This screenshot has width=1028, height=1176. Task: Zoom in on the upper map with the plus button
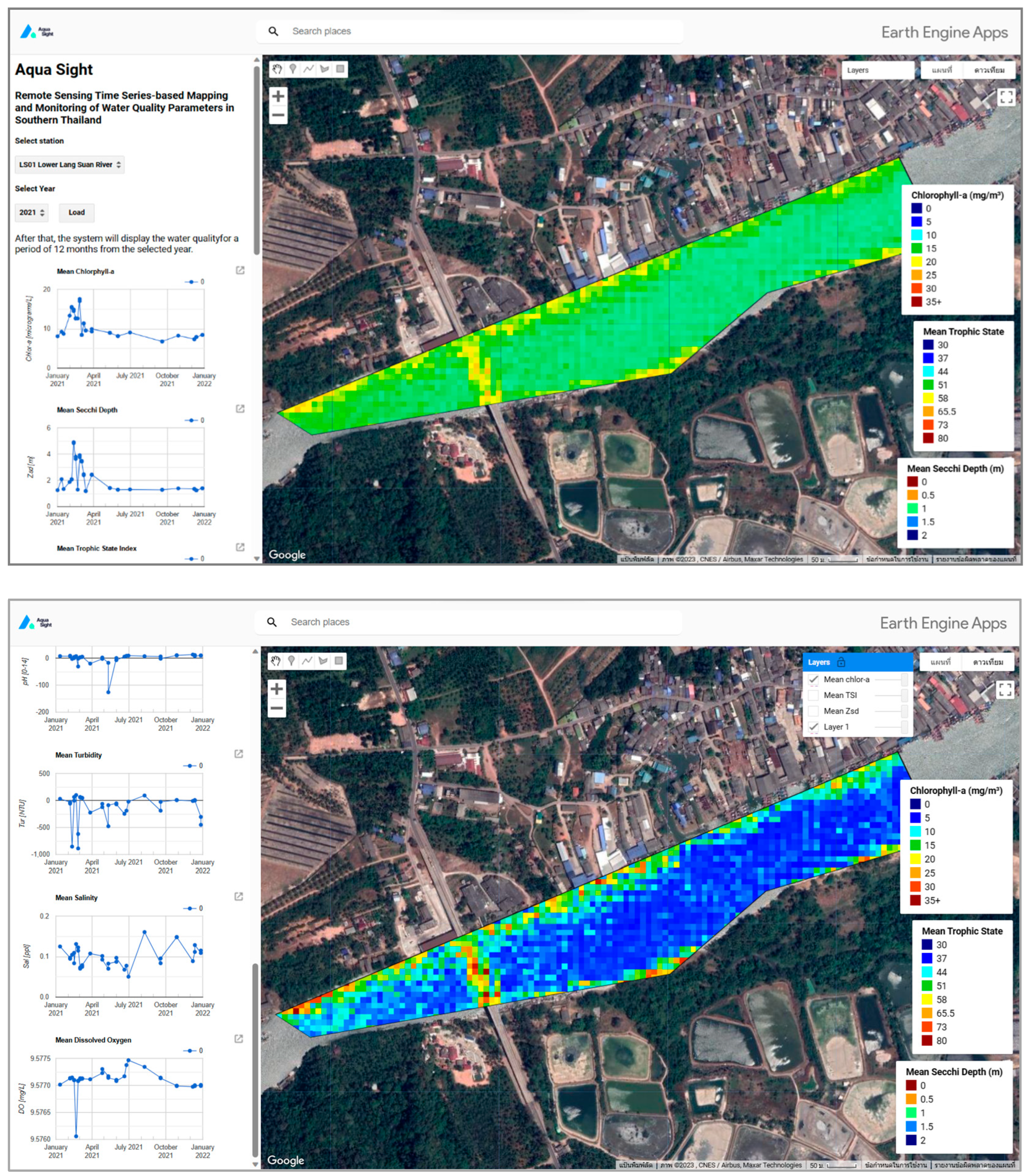278,96
